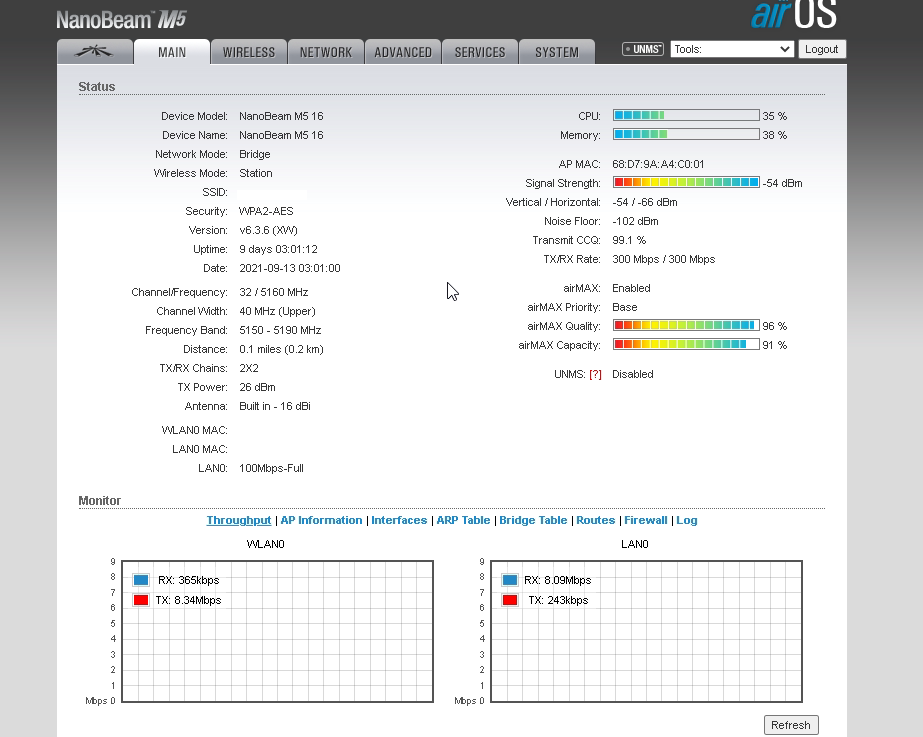Click antenna value Built in - 16 dBi
Image resolution: width=923 pixels, height=737 pixels.
click(275, 406)
